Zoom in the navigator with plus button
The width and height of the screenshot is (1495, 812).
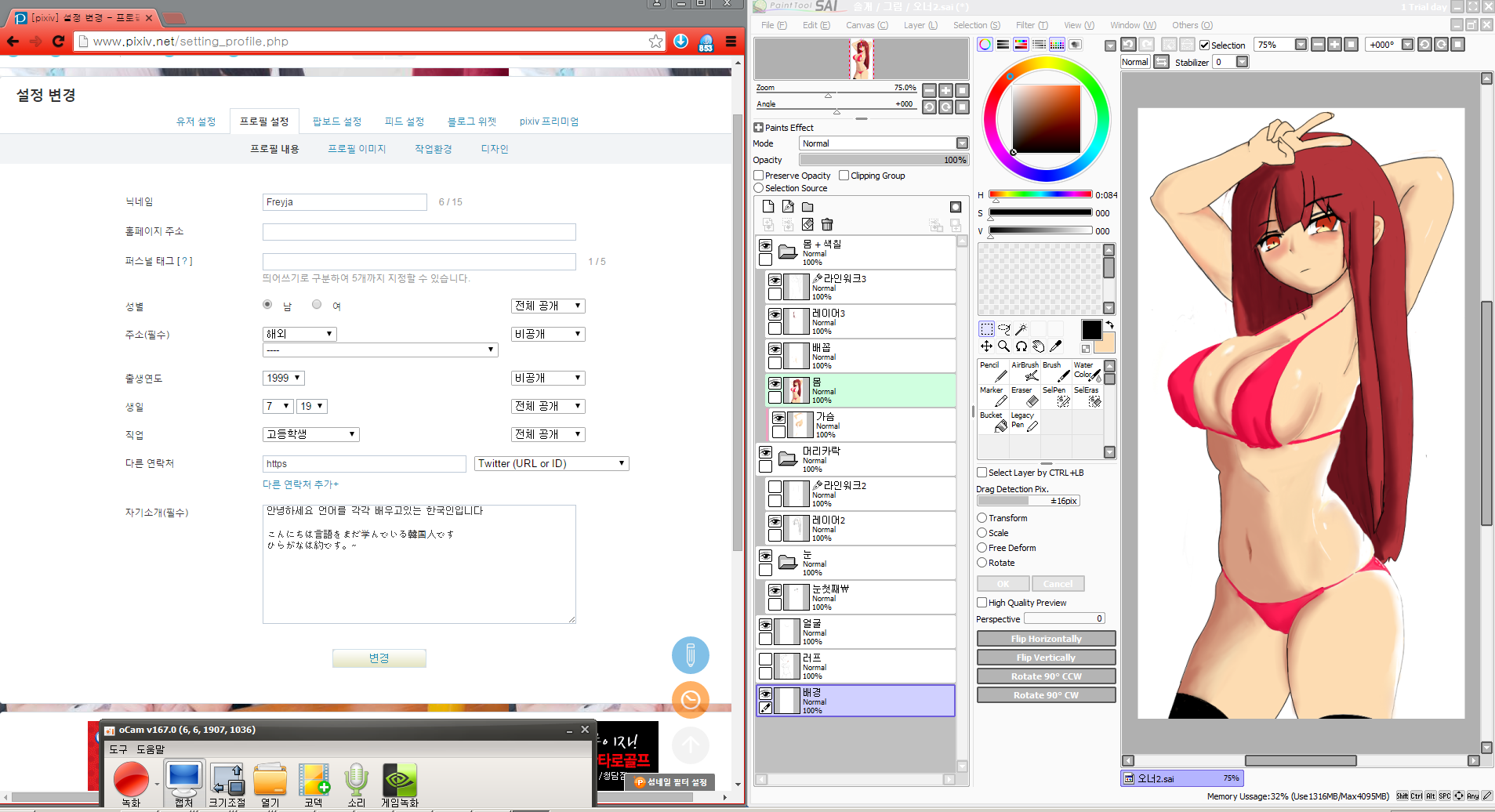946,91
